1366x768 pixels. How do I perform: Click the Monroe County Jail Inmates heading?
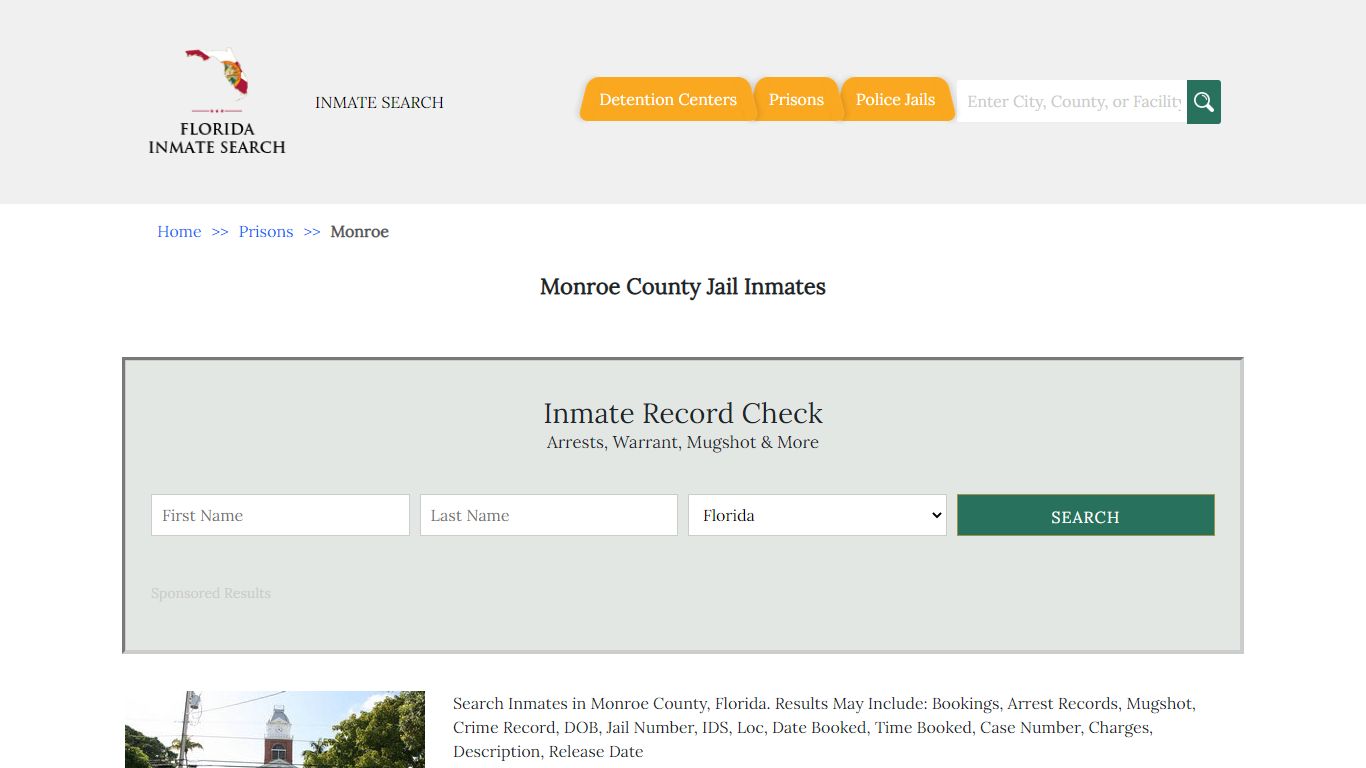(x=683, y=287)
